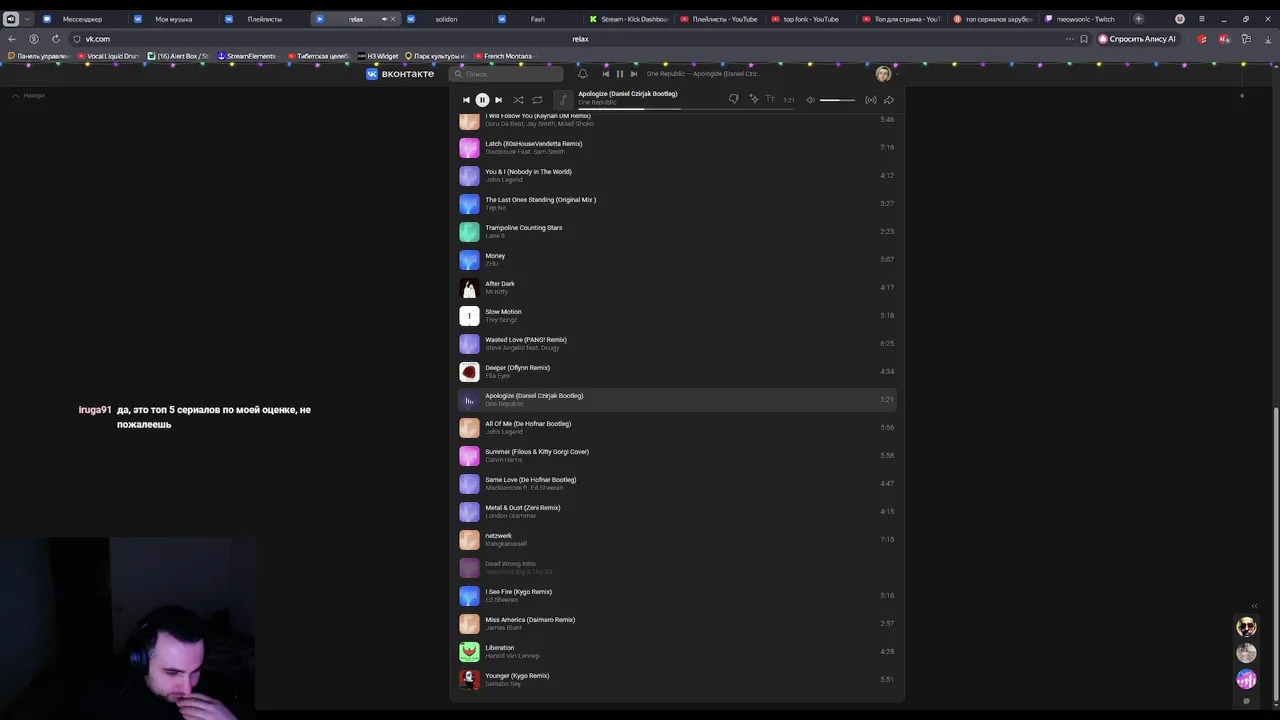Play You & I (Nobody In The World)
The image size is (1280, 720).
[x=676, y=175]
